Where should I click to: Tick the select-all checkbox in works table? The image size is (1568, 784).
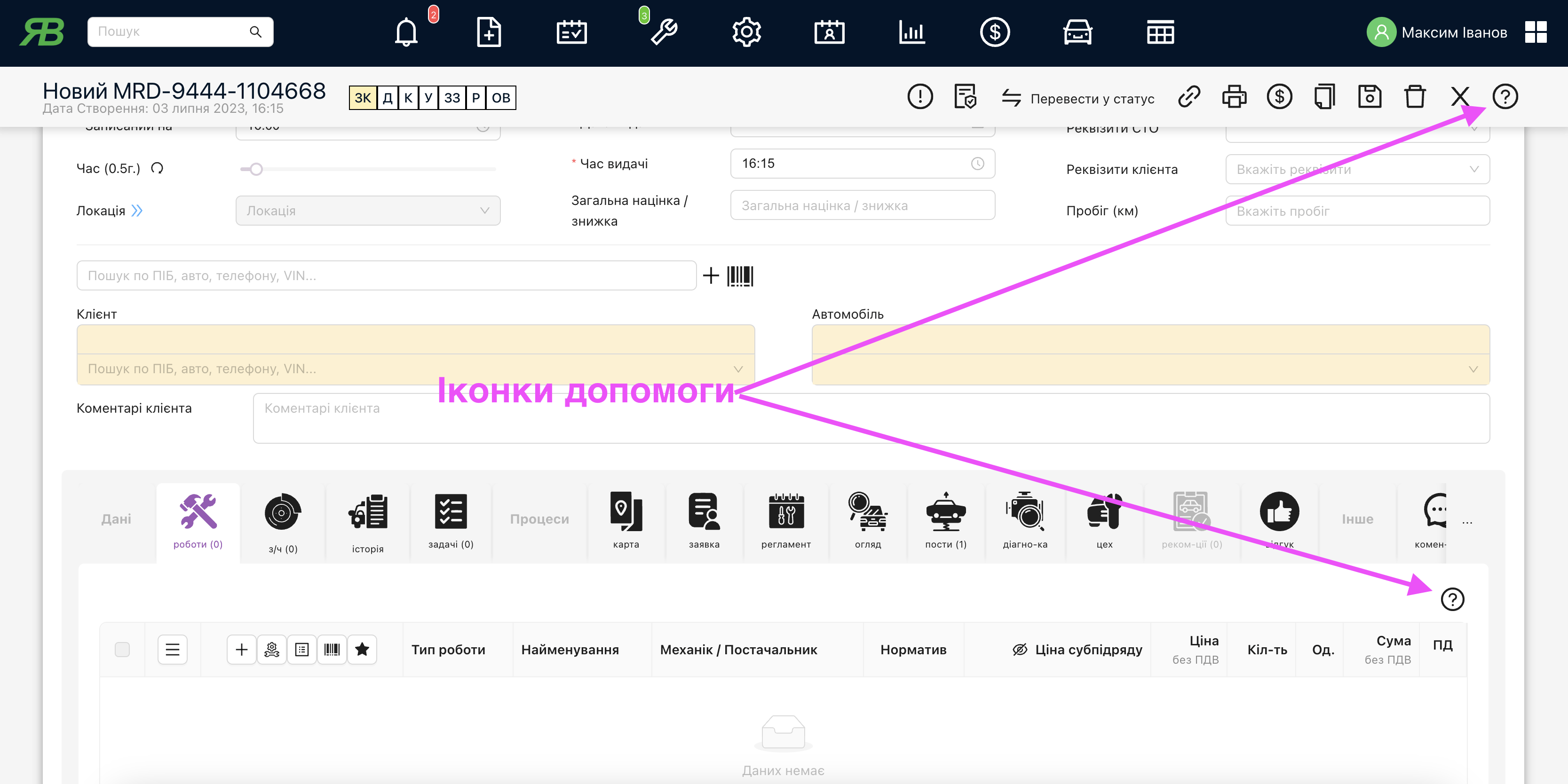point(122,649)
